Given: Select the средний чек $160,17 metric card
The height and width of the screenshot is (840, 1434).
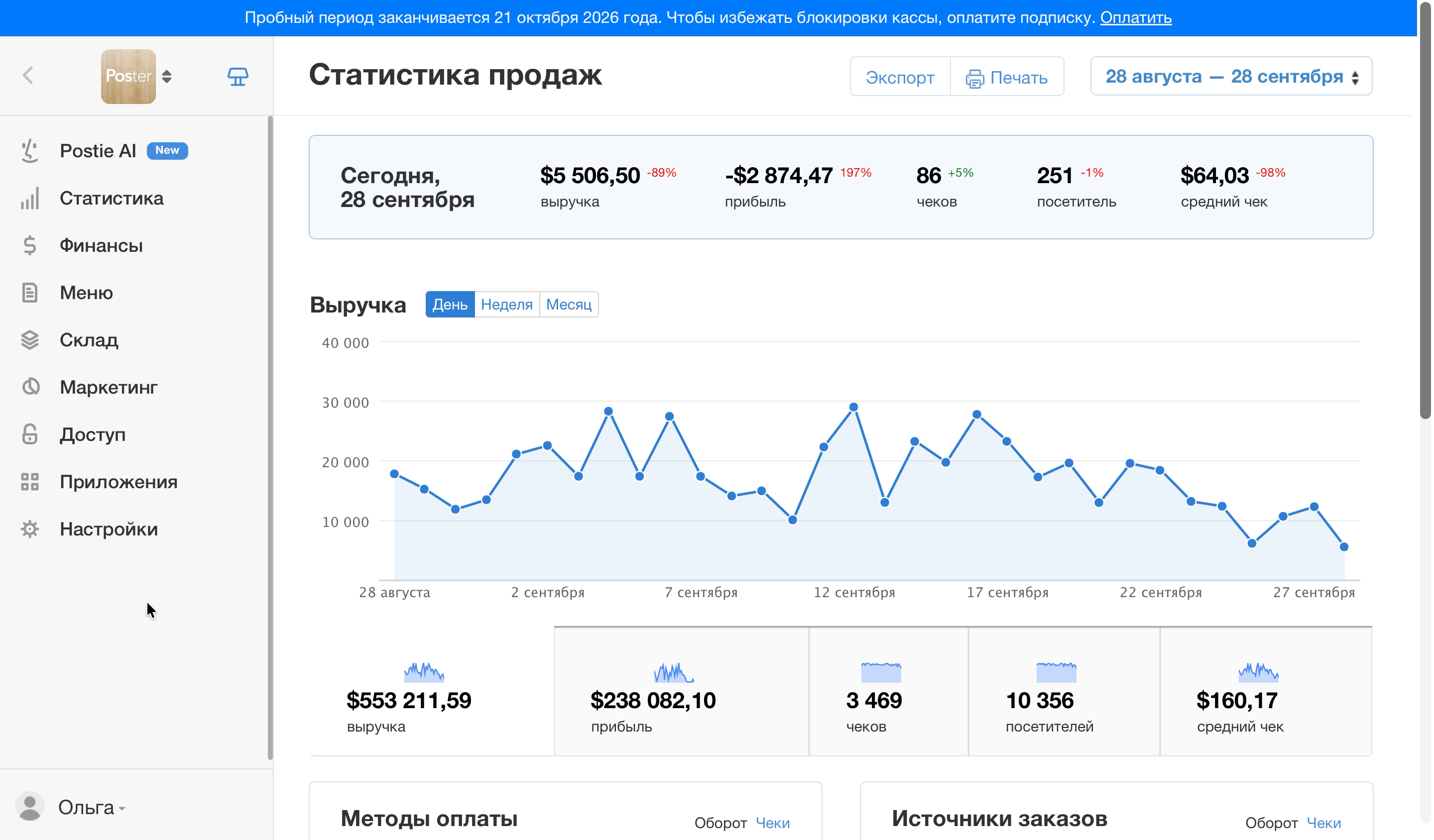Looking at the screenshot, I should tap(1266, 691).
